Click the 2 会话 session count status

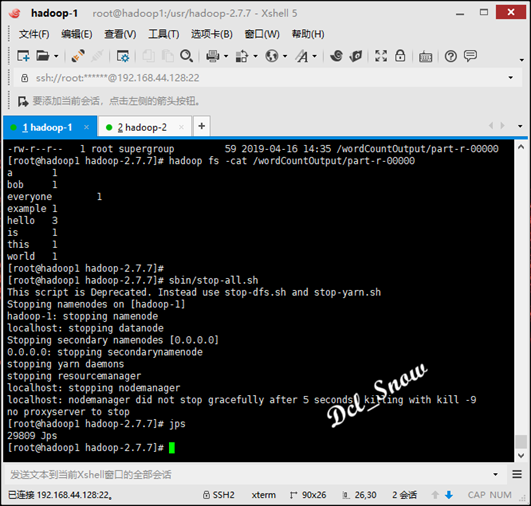click(404, 495)
